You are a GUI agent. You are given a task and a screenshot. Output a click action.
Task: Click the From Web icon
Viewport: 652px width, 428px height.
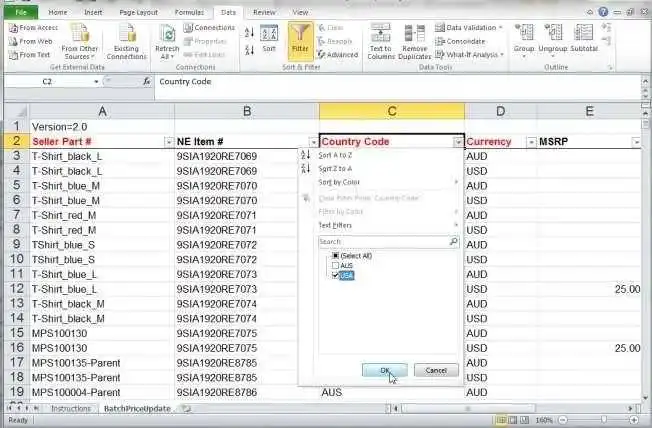[x=13, y=41]
